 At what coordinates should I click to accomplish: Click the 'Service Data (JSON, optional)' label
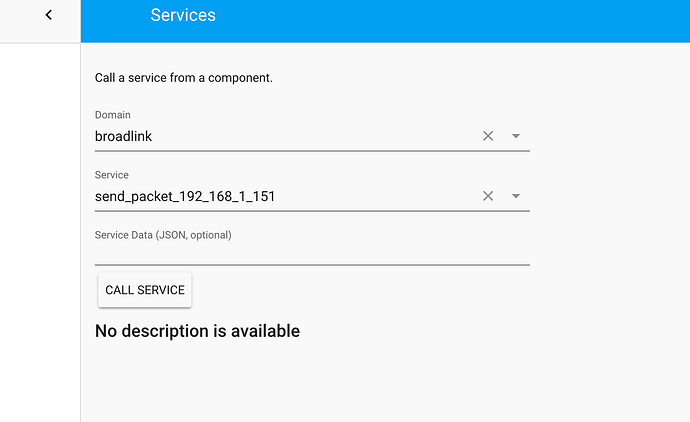[x=163, y=235]
